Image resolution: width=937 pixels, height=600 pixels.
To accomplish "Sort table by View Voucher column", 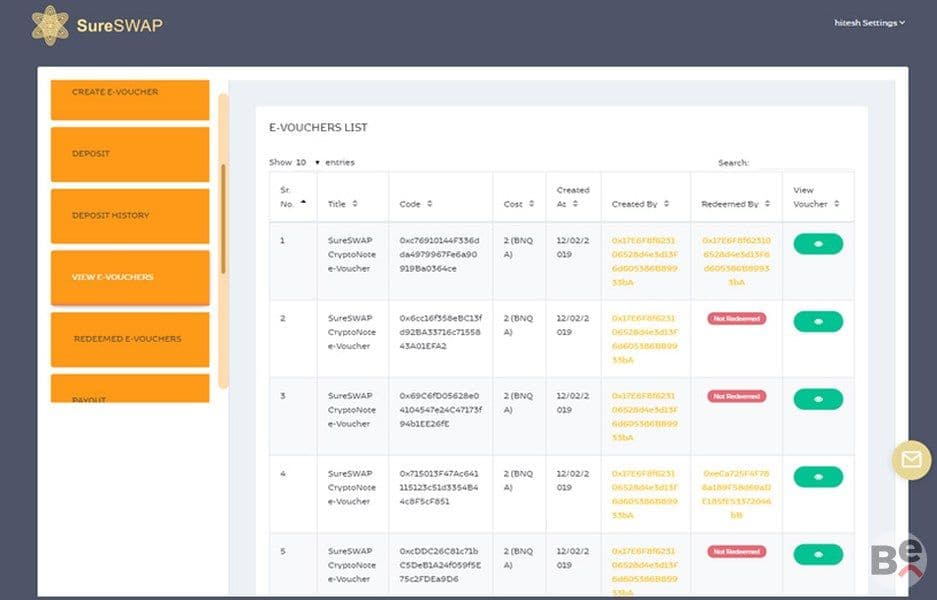I will pos(818,197).
